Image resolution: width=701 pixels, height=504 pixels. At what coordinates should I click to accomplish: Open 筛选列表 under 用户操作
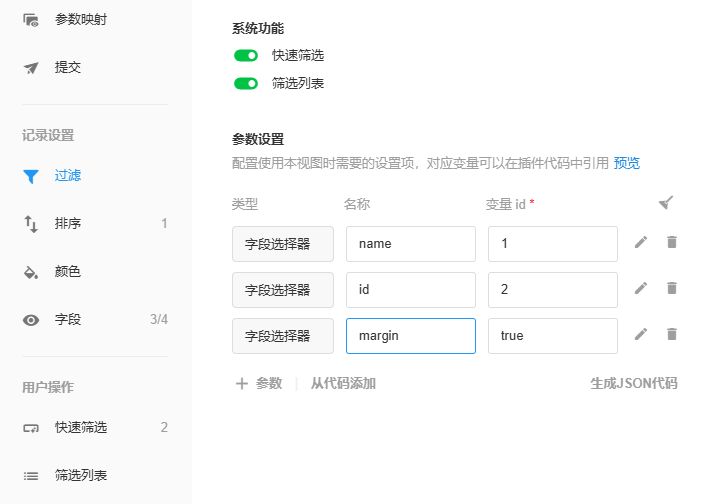pos(80,475)
